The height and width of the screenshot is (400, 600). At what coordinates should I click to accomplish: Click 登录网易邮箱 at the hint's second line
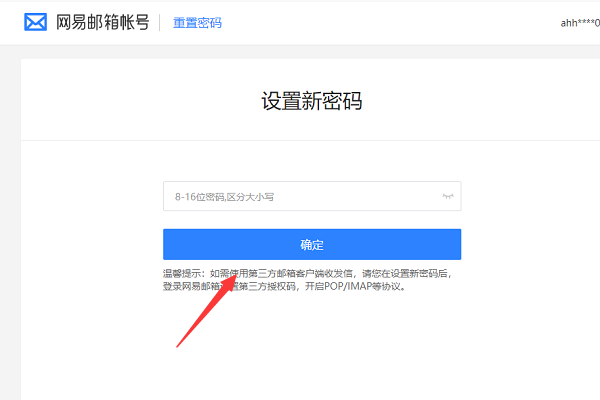[x=192, y=285]
